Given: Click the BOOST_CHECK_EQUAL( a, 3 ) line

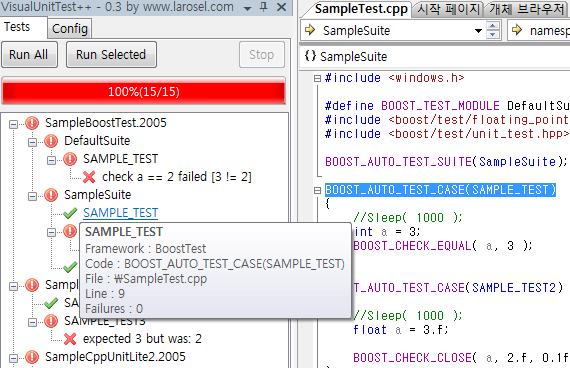Looking at the screenshot, I should tap(443, 246).
